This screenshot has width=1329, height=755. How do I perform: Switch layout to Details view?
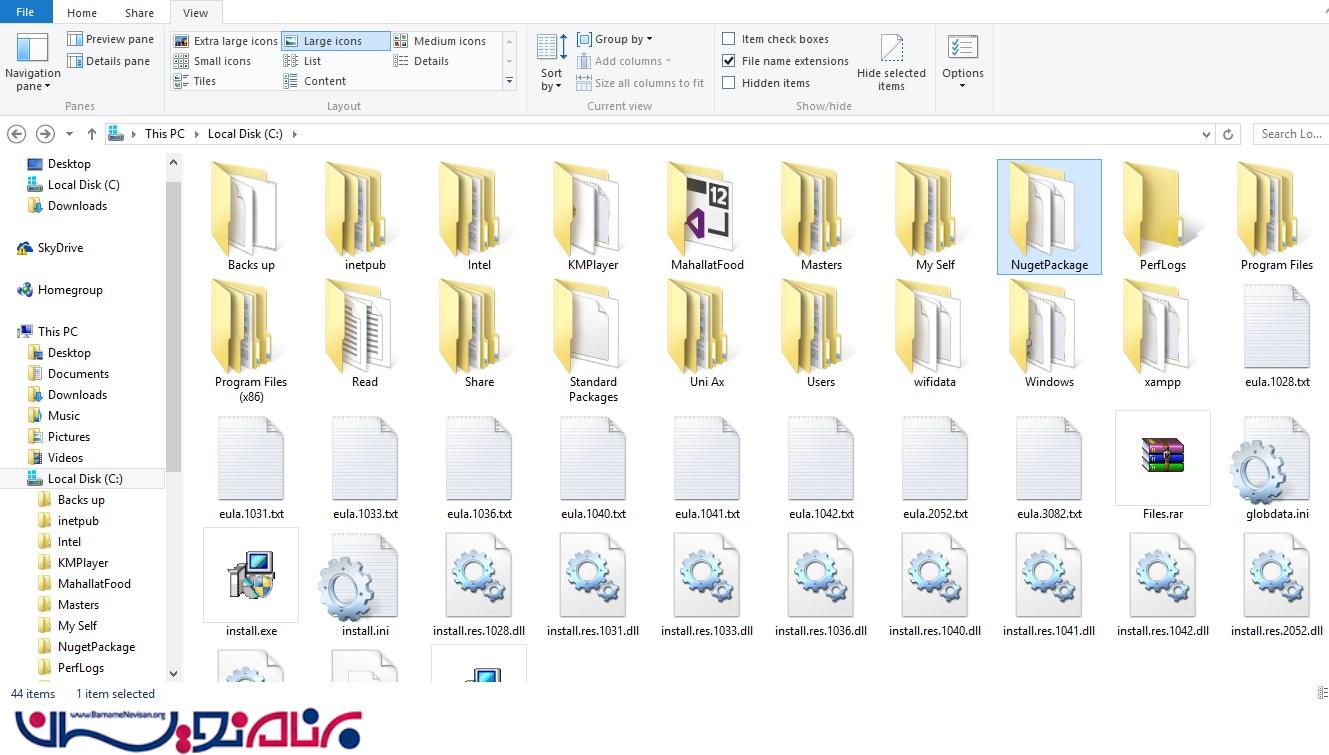click(421, 61)
